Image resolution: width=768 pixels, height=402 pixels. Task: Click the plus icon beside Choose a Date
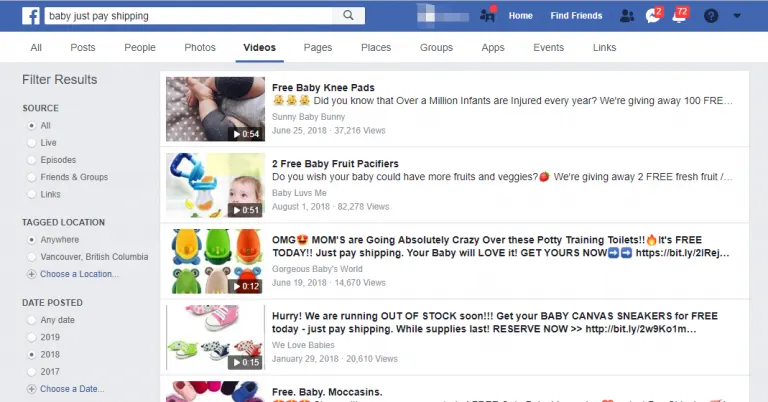pos(32,389)
